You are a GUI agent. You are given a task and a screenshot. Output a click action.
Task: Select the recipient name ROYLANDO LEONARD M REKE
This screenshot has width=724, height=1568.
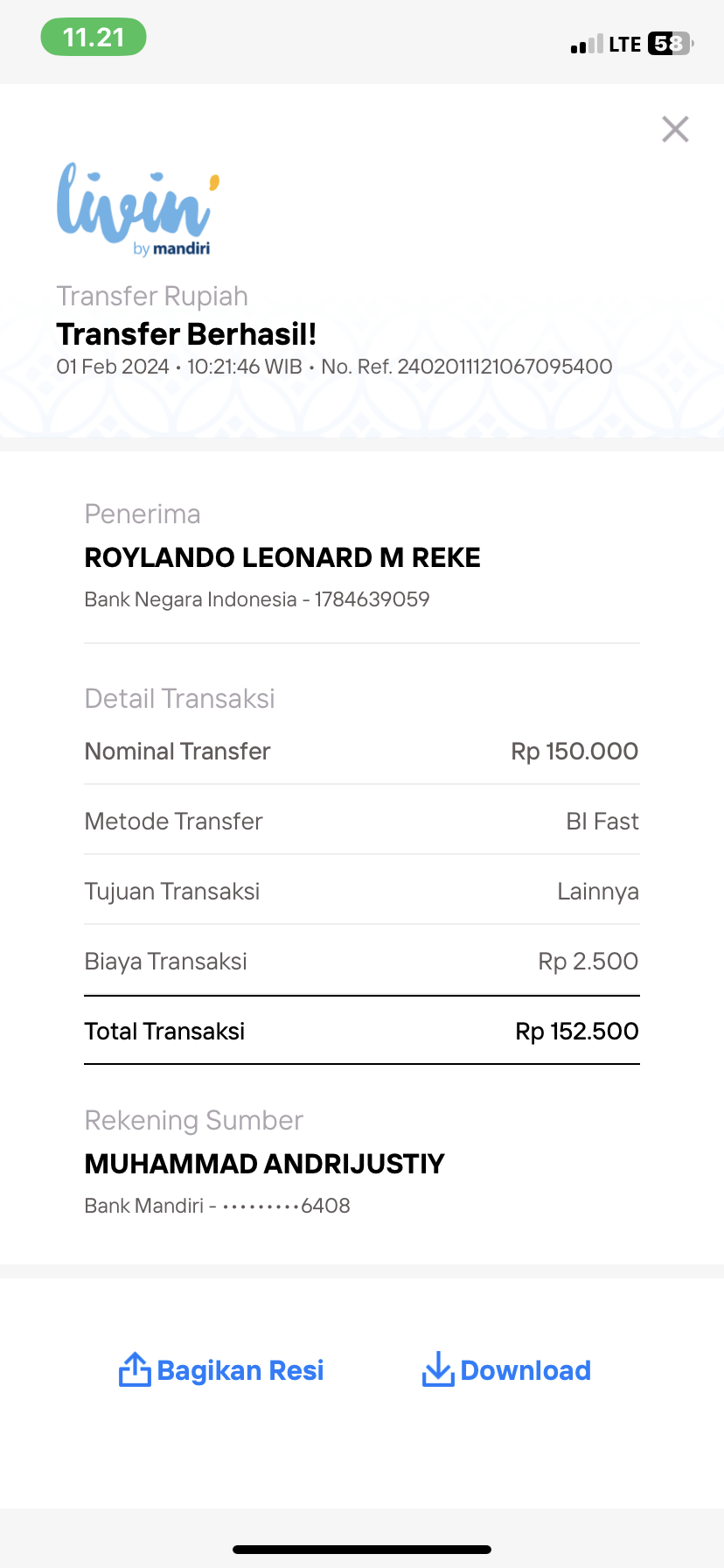pyautogui.click(x=282, y=557)
